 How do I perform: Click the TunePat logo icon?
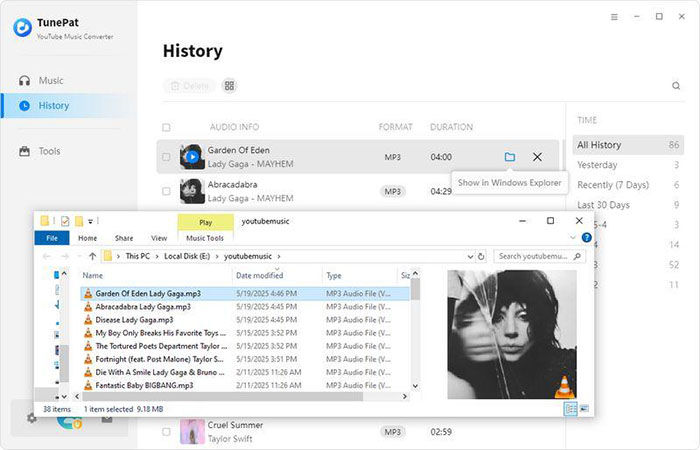coord(22,28)
